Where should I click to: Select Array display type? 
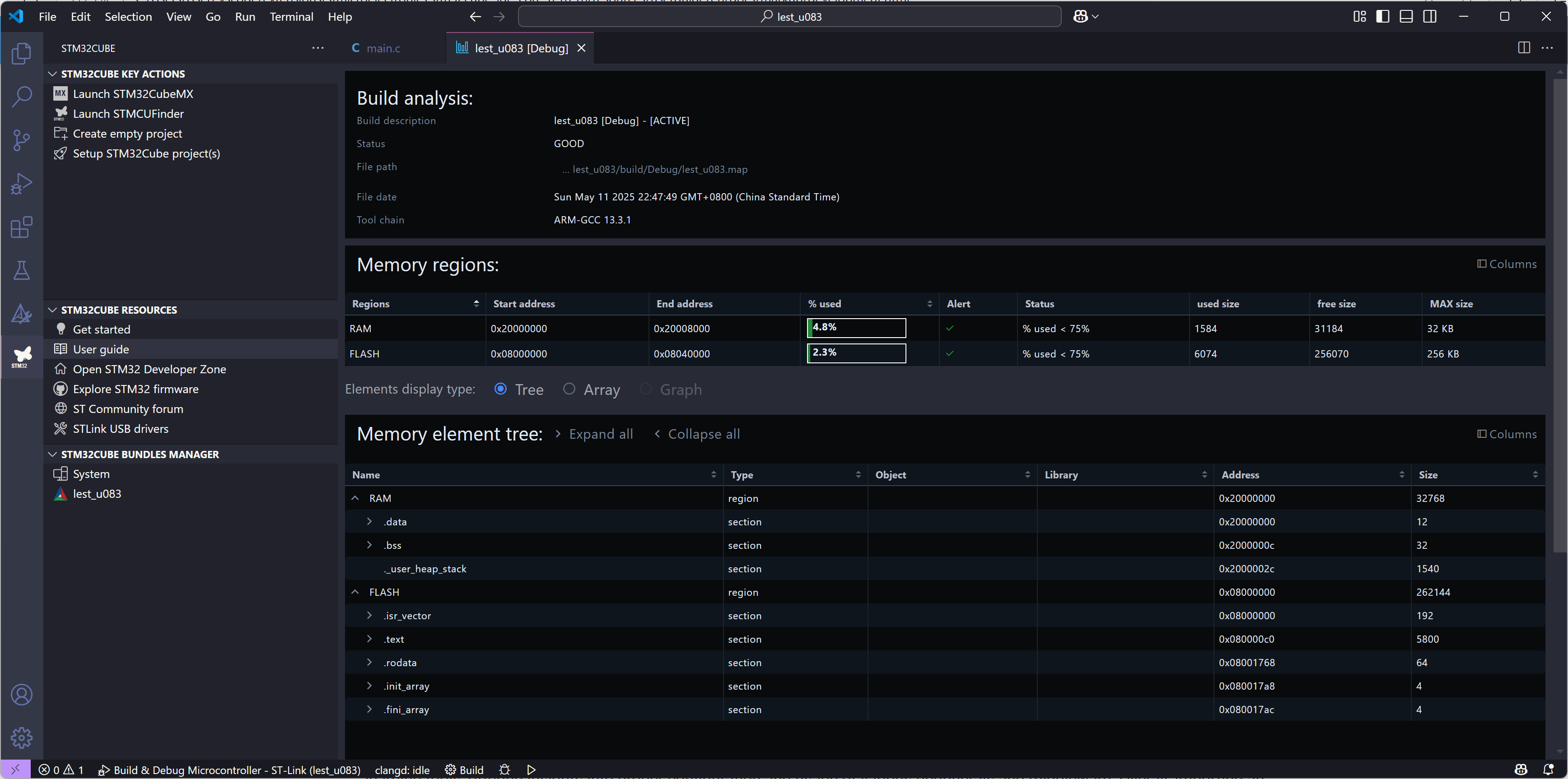tap(569, 389)
